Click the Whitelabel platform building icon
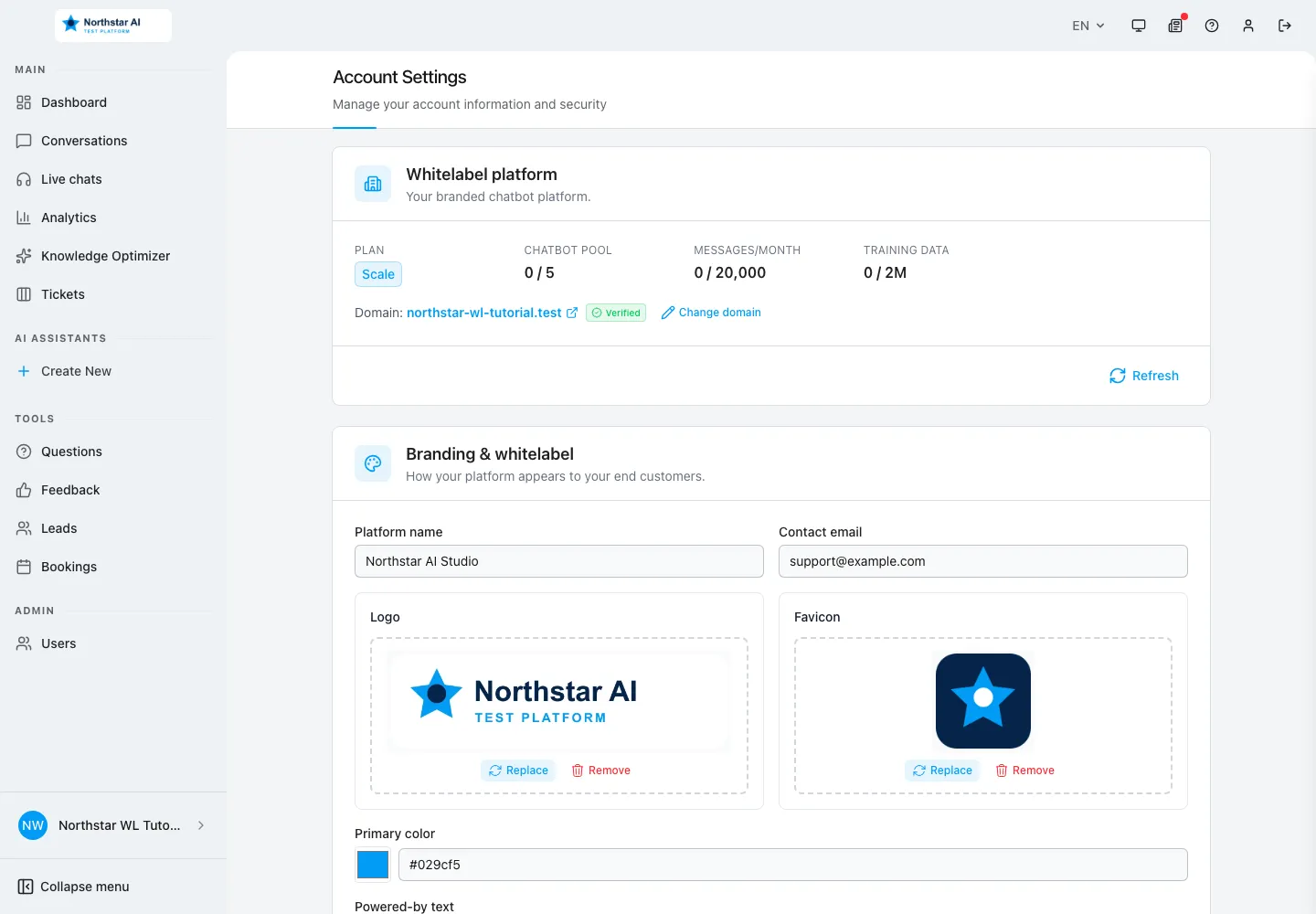The height and width of the screenshot is (914, 1316). click(x=373, y=184)
